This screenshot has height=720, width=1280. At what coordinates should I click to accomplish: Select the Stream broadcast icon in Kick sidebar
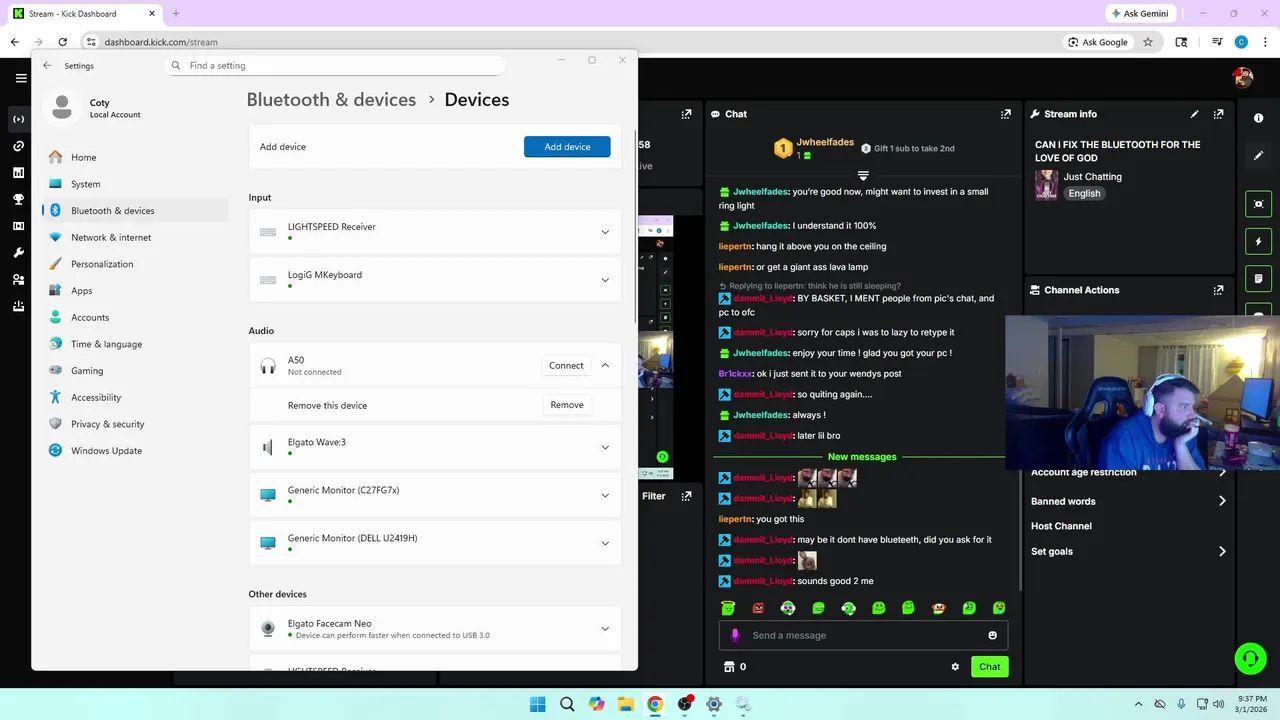18,119
